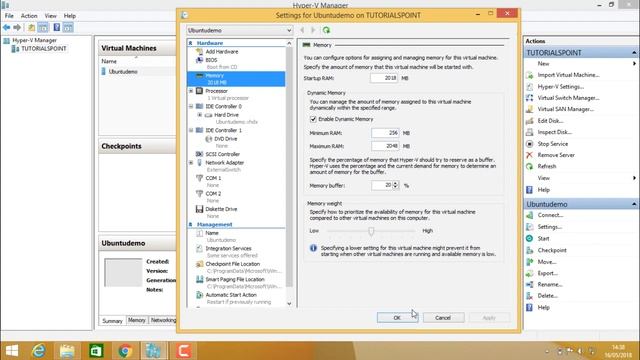The height and width of the screenshot is (360, 640).
Task: Select Ubuntudemo in Virtual Machines list
Action: [123, 72]
